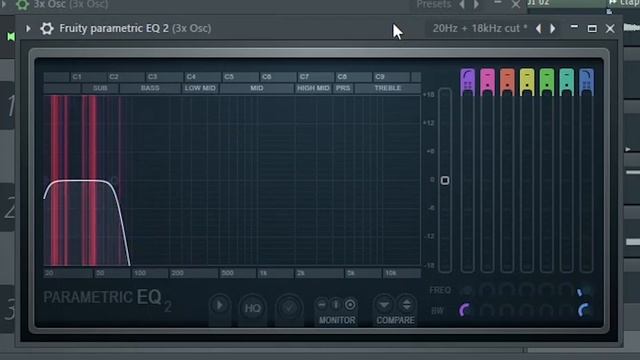This screenshot has width=640, height=360.
Task: Click the green band 5 BW knob
Action: coord(546,311)
